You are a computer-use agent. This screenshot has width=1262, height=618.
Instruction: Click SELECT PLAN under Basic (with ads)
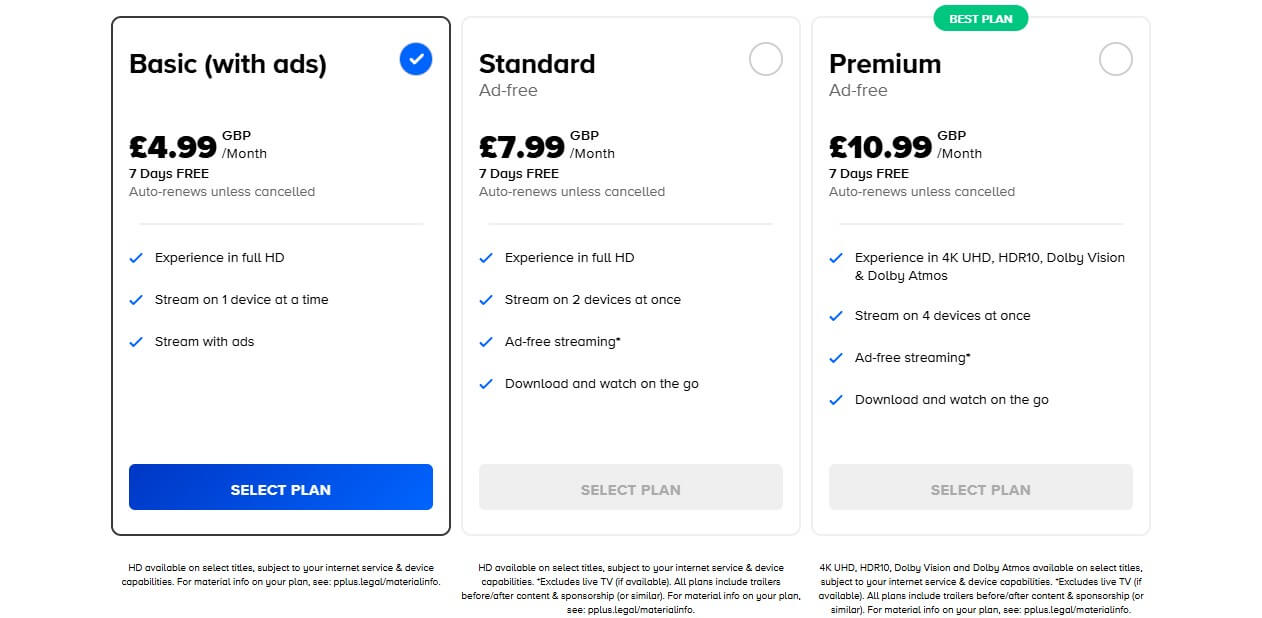(x=280, y=489)
